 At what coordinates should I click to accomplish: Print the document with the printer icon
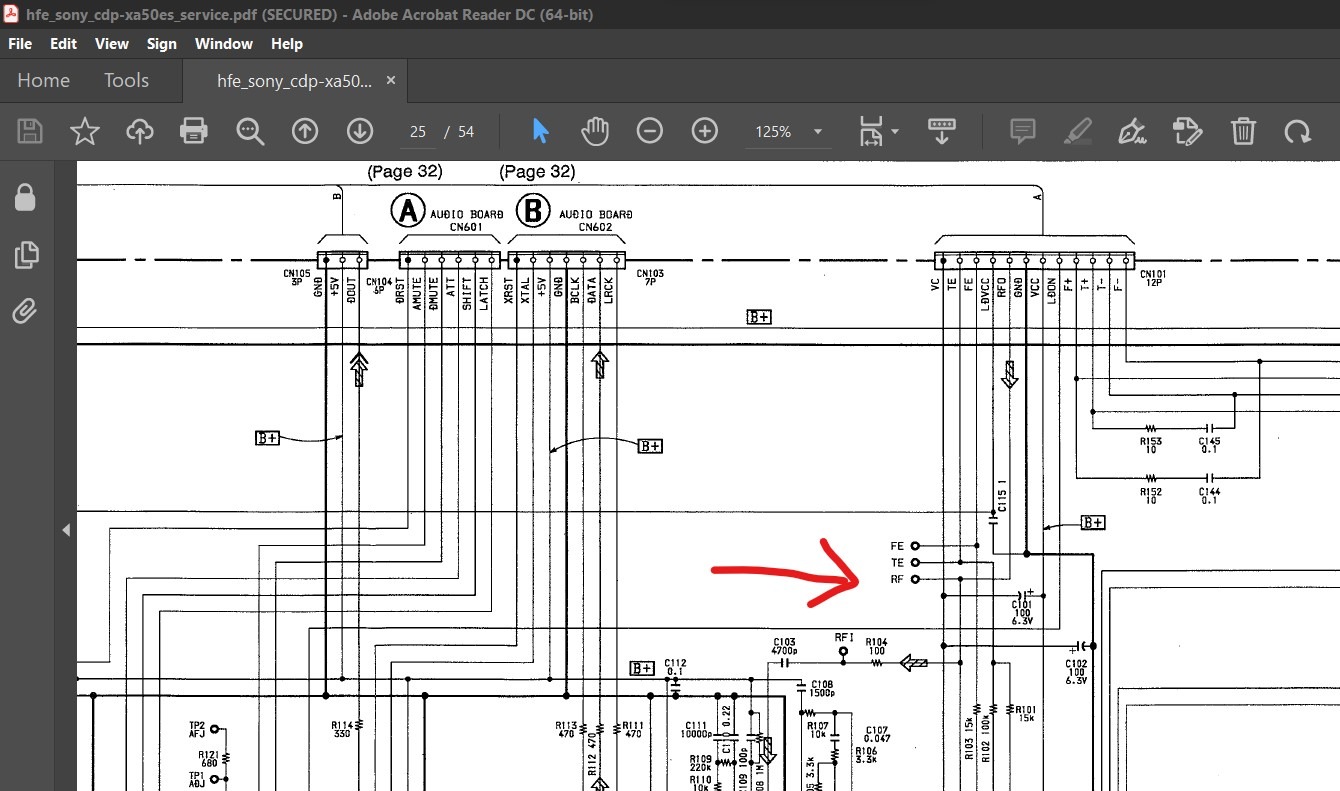tap(194, 131)
